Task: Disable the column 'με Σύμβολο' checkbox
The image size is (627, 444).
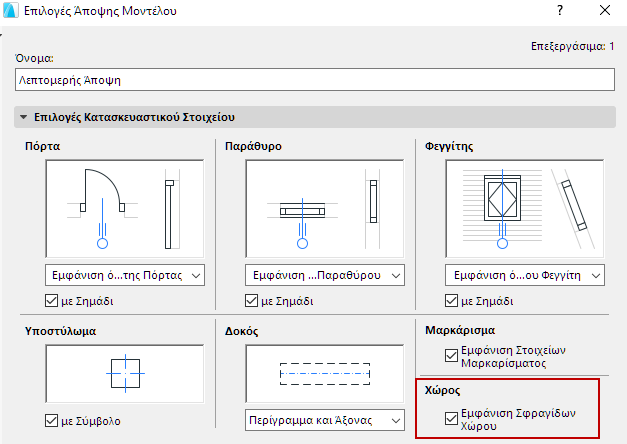Action: [x=53, y=421]
